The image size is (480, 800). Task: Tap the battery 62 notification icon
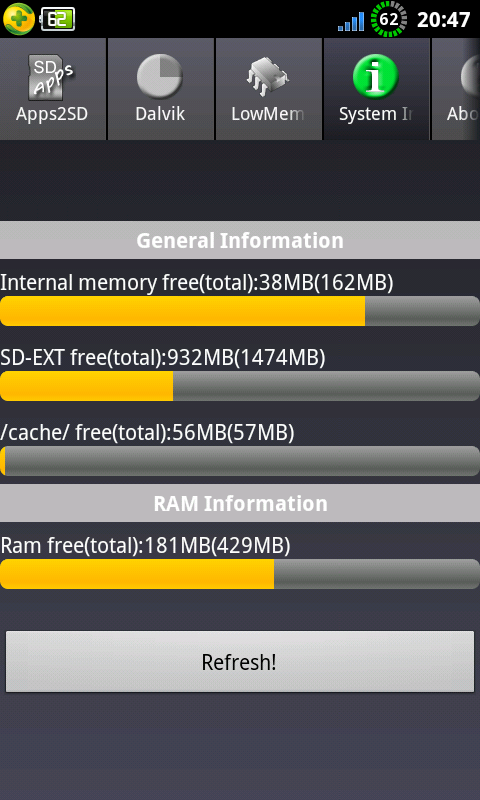[x=58, y=19]
